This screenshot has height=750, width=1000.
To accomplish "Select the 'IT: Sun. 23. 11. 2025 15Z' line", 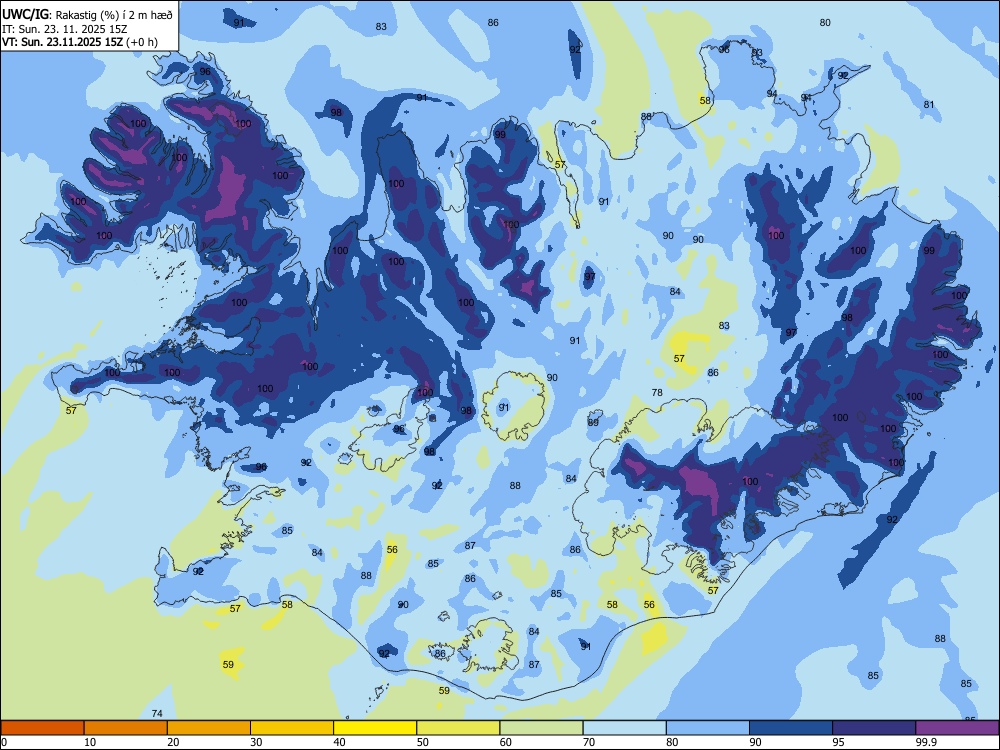I will coord(63,29).
